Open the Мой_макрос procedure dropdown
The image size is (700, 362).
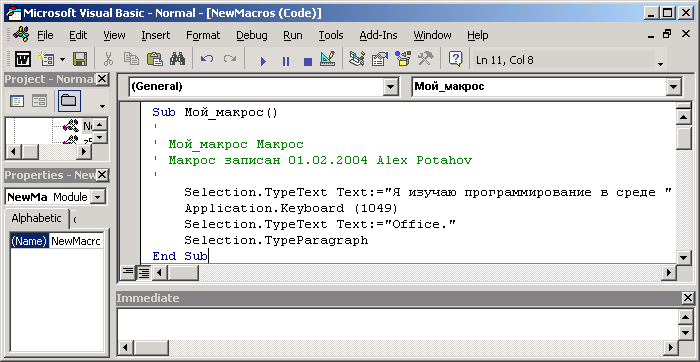673,87
